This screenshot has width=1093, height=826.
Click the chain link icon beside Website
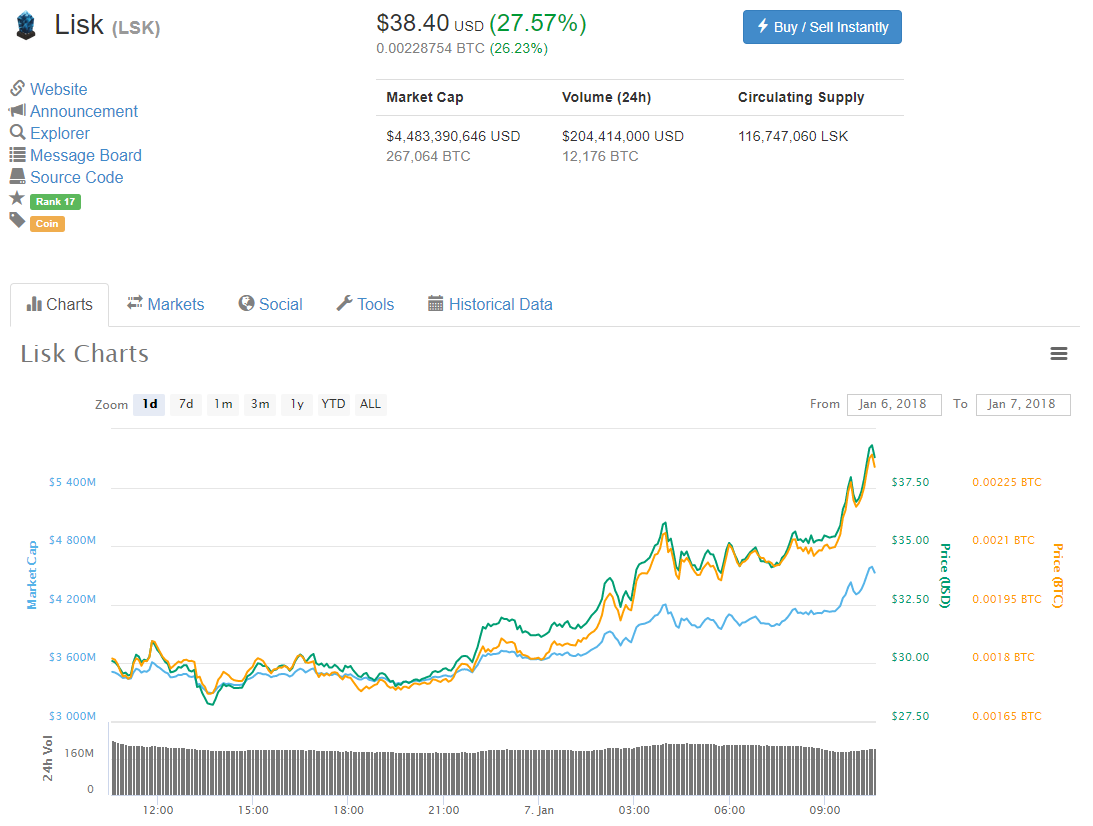pyautogui.click(x=17, y=89)
